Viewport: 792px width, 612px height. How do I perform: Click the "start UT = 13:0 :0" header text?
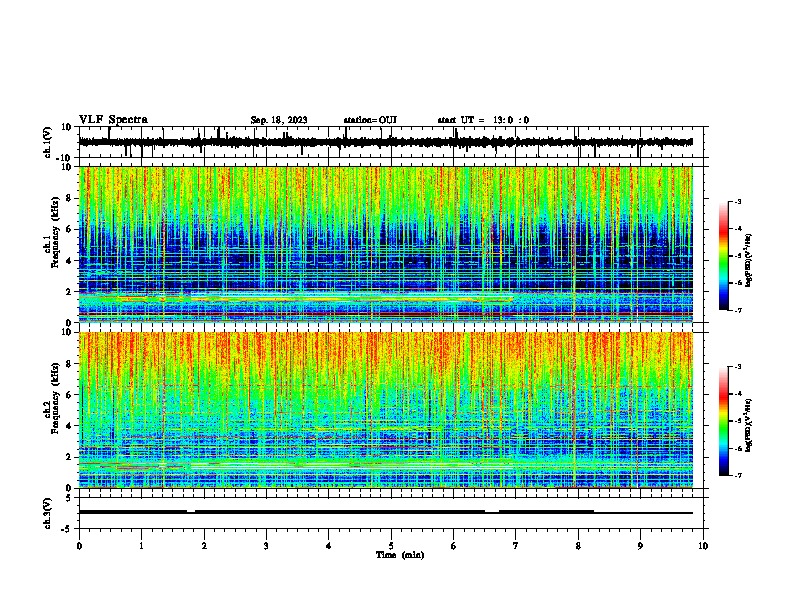point(483,120)
